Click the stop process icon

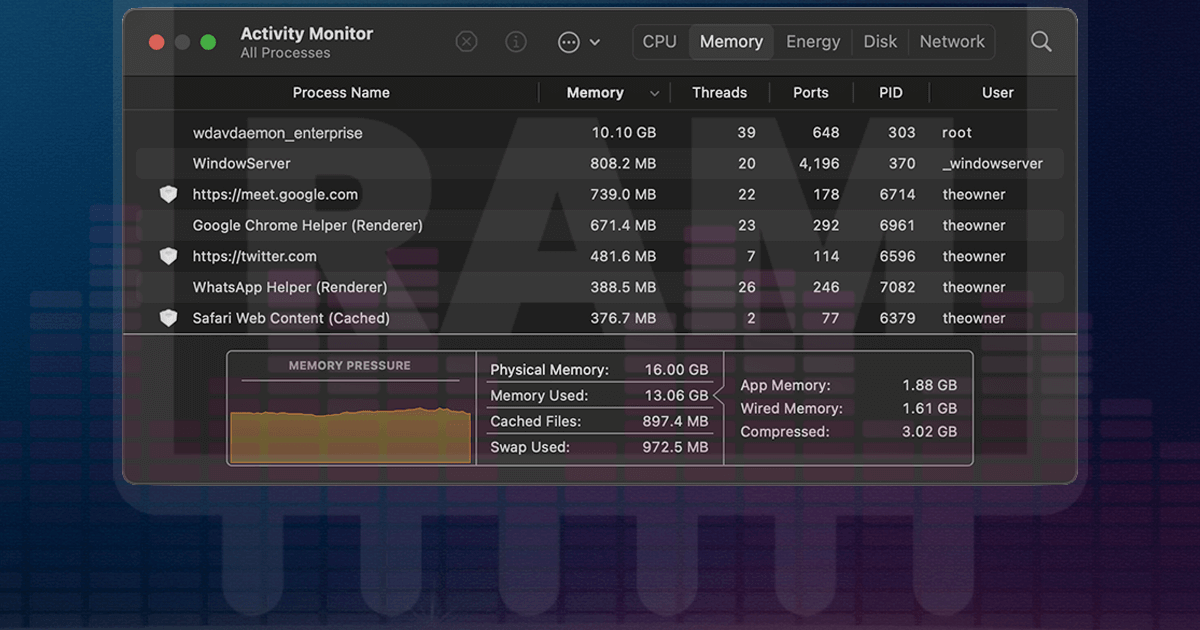(x=466, y=42)
